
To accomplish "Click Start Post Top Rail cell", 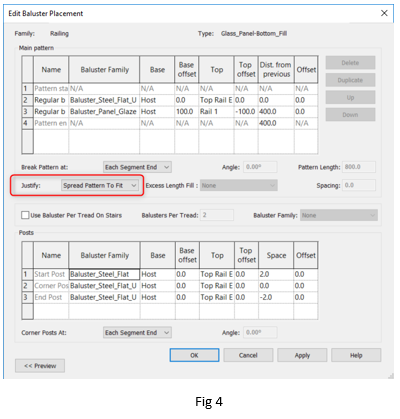I will (x=217, y=274).
